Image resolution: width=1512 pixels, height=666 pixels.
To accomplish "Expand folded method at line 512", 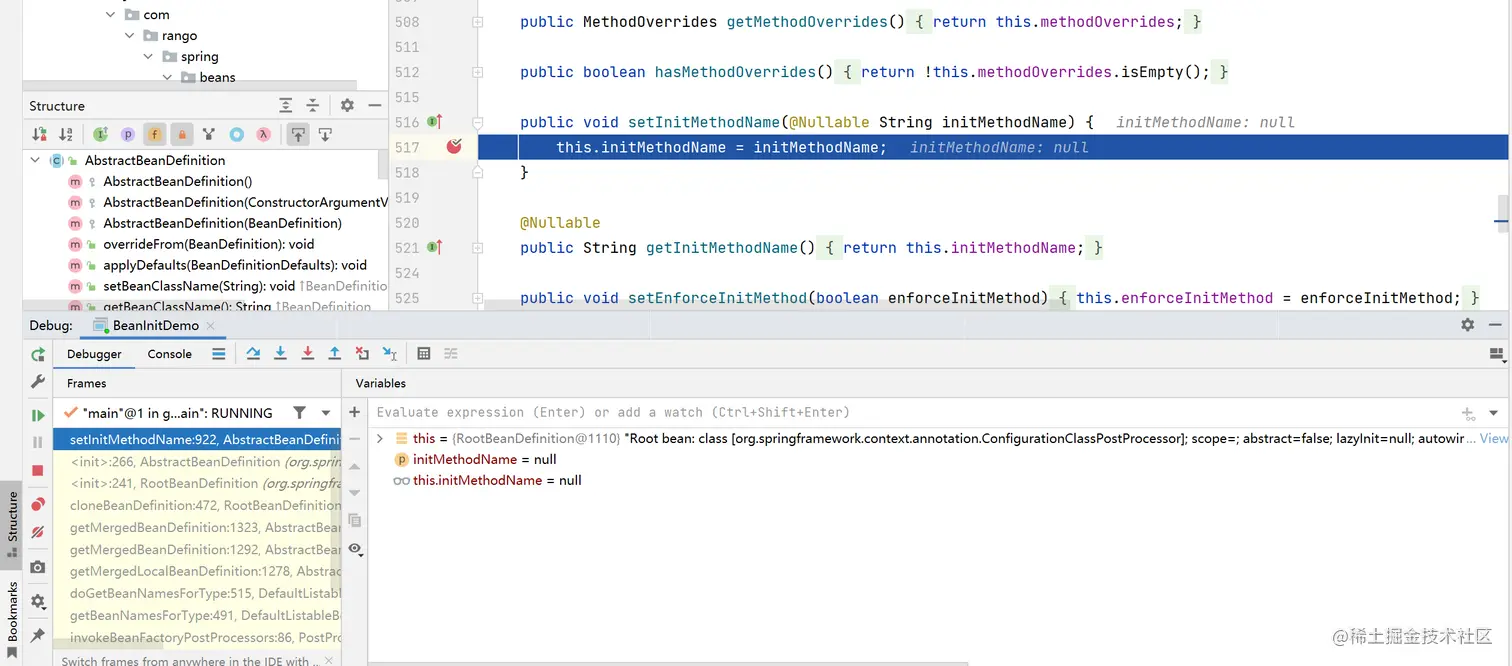I will click(478, 72).
